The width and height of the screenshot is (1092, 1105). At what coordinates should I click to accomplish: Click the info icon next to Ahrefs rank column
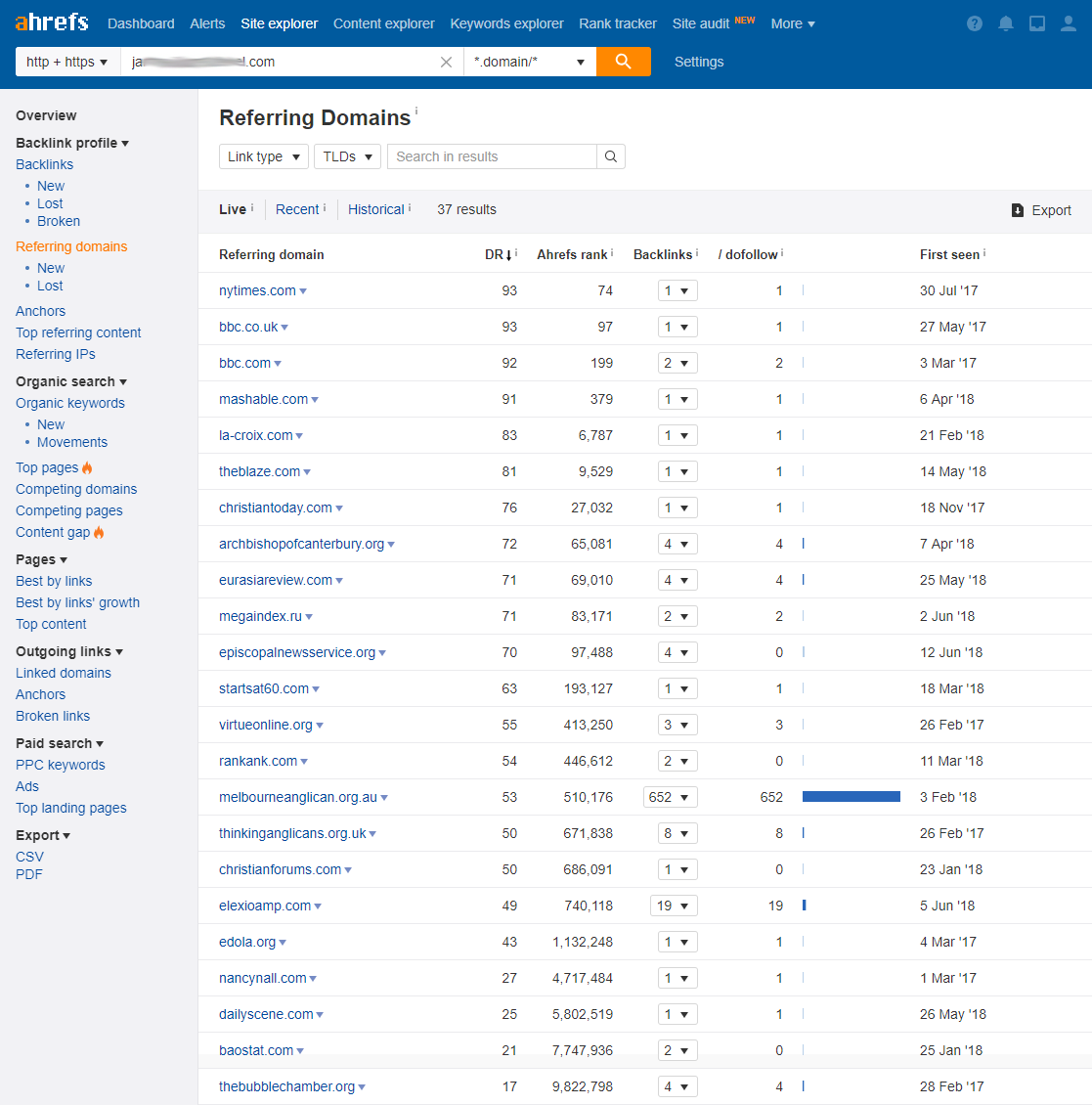click(x=612, y=252)
